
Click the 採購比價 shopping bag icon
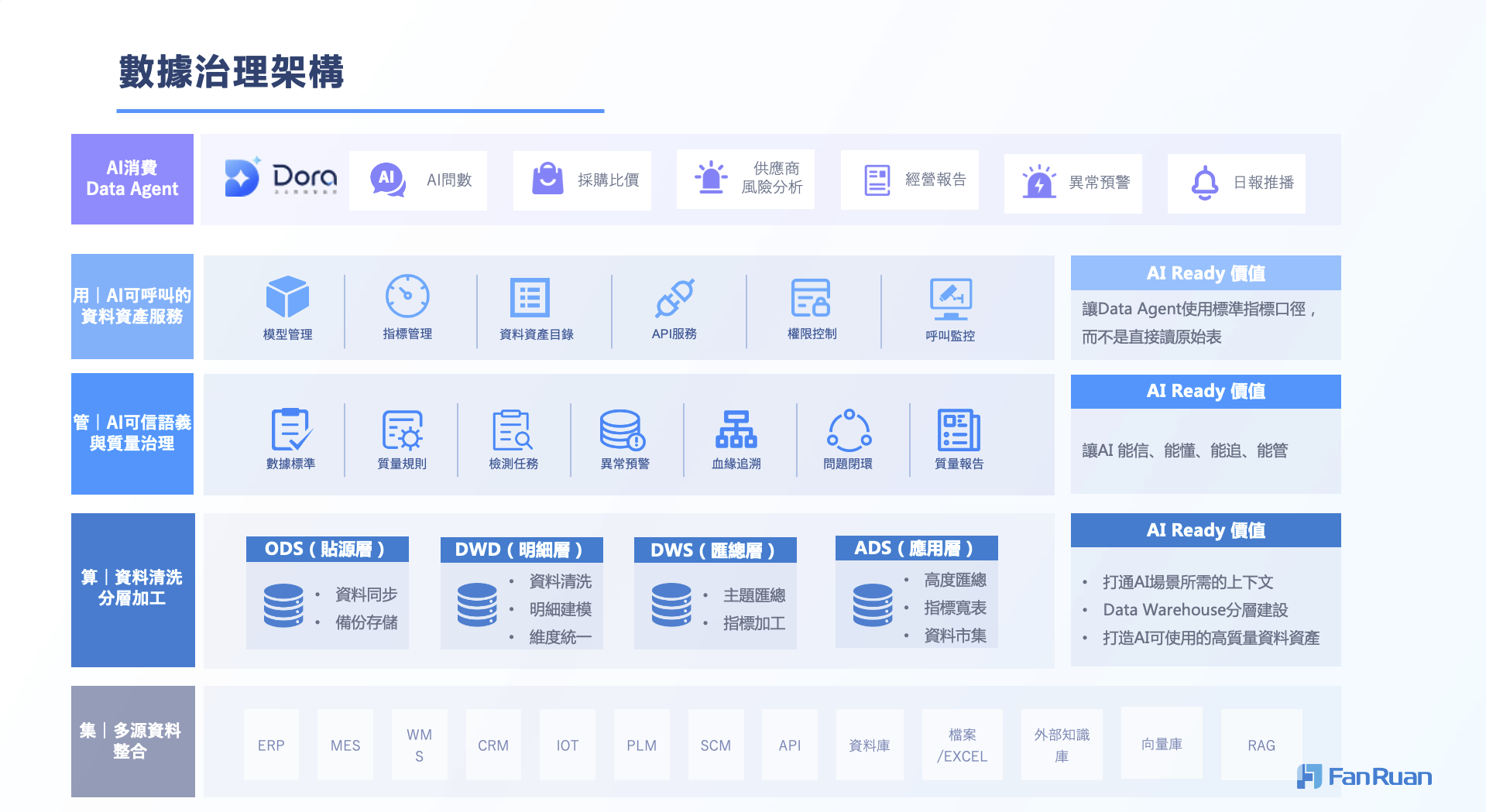[547, 179]
